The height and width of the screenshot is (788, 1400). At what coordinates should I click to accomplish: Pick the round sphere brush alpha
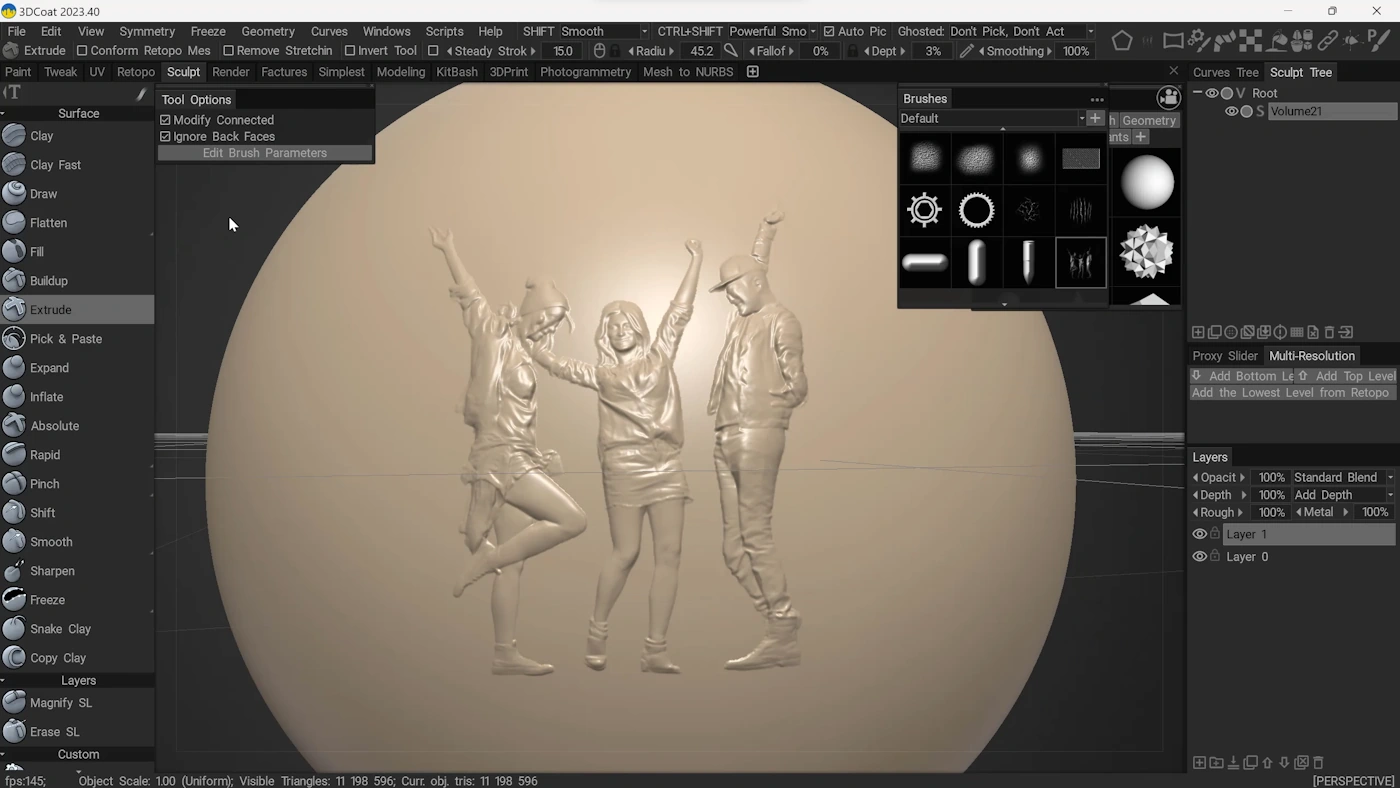[1144, 182]
